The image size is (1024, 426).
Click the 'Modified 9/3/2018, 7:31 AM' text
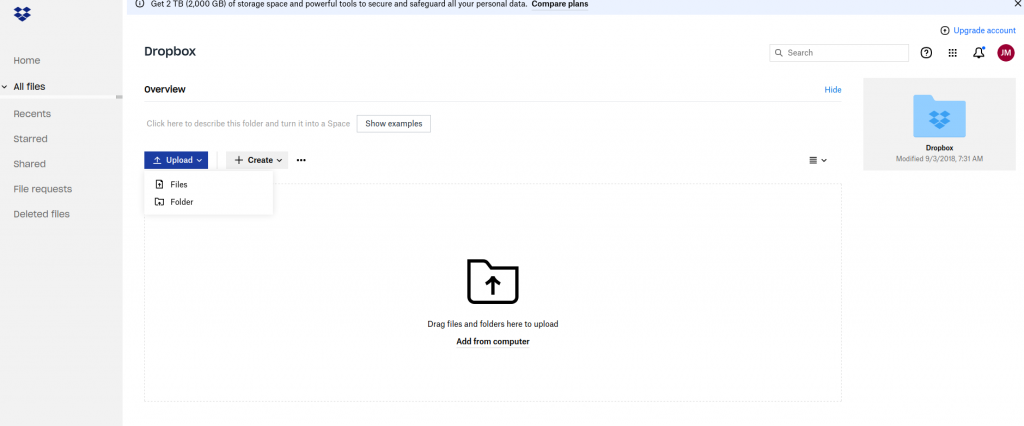click(939, 159)
